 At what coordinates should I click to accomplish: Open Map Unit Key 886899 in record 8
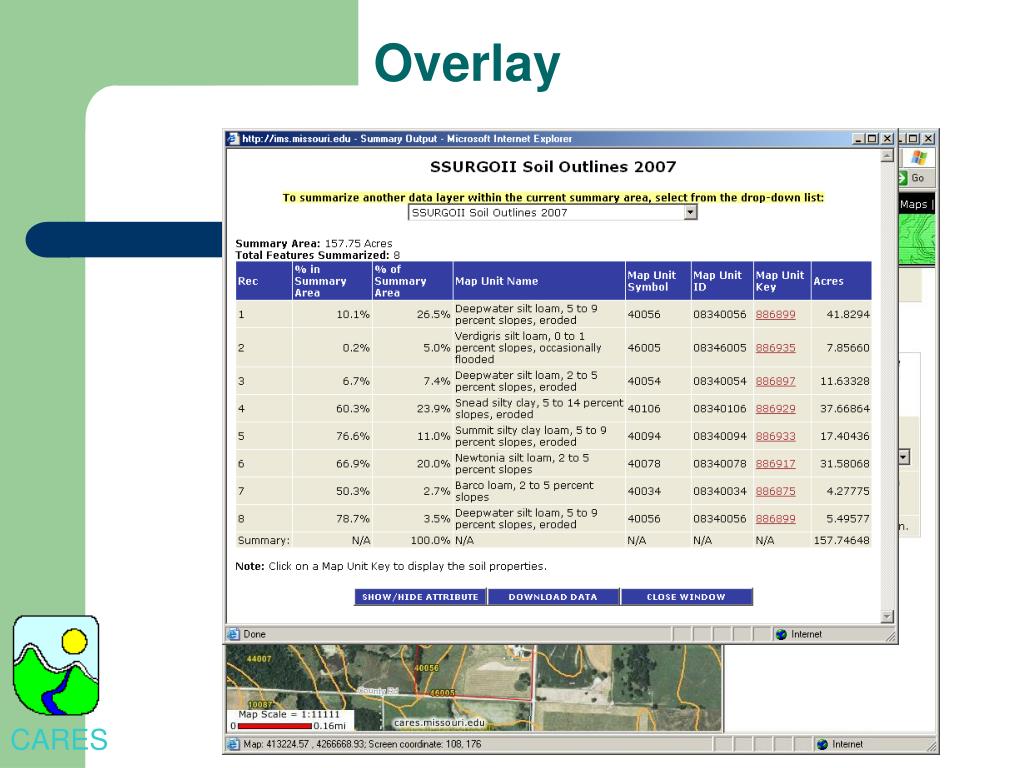pos(775,519)
